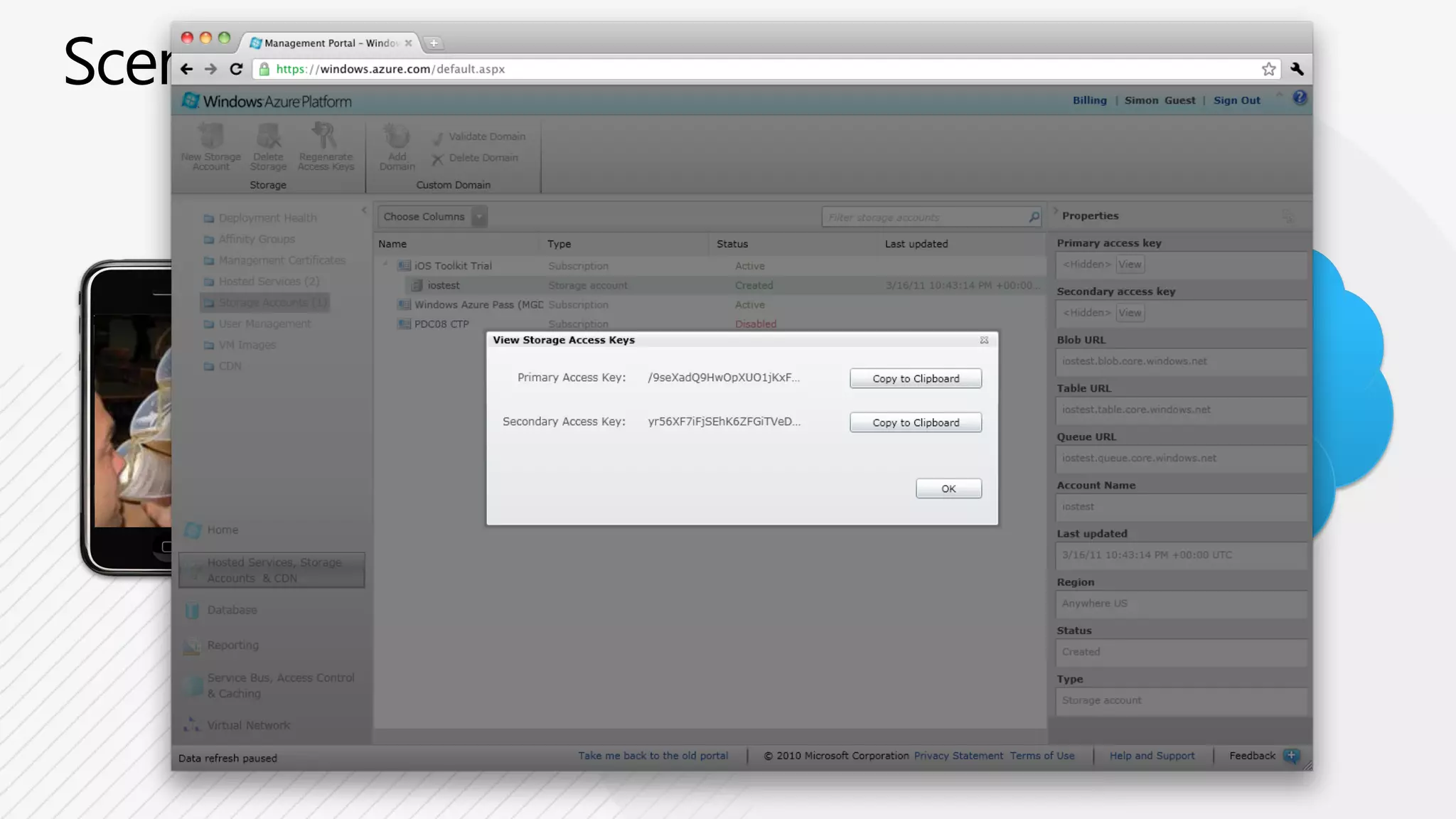Screen dimensions: 1456x819
Task: Open the Privacy Statement link
Action: click(x=958, y=756)
